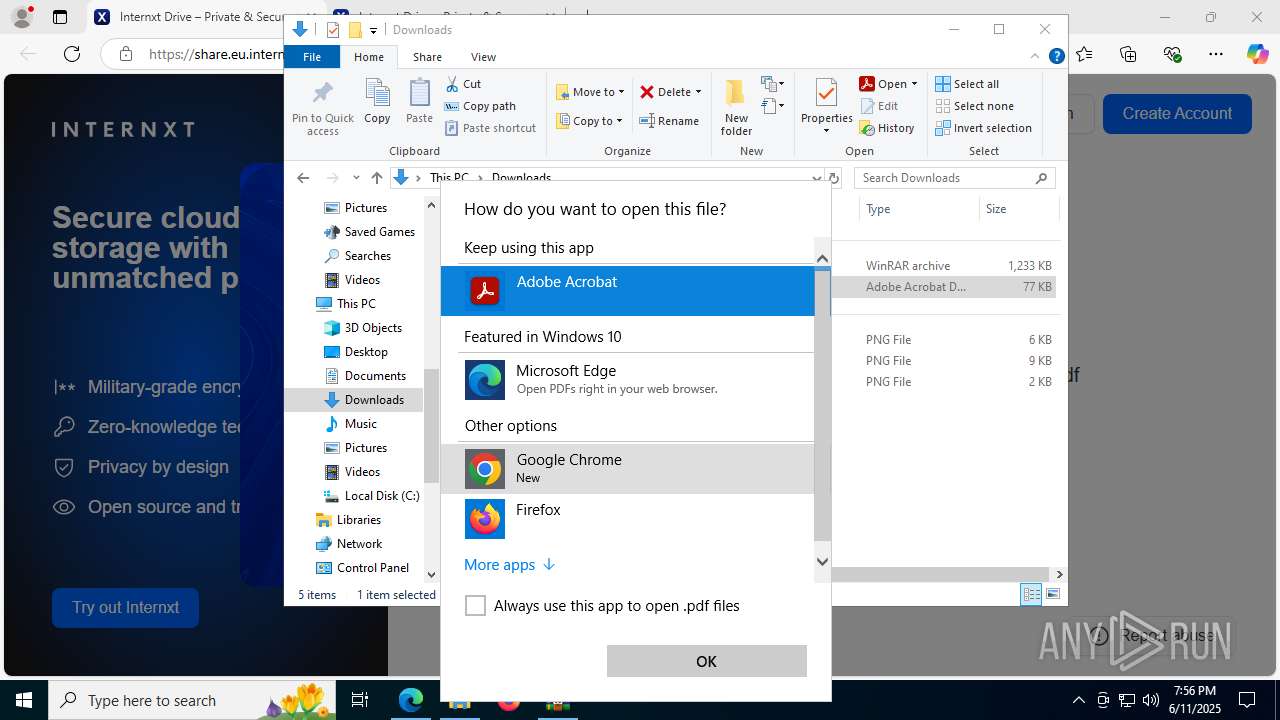1280x720 pixels.
Task: Switch to the Share ribbon tab
Action: point(427,57)
